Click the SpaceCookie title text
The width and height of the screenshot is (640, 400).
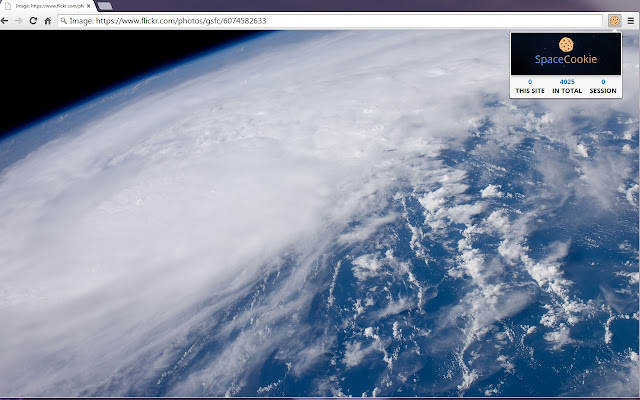coord(566,60)
